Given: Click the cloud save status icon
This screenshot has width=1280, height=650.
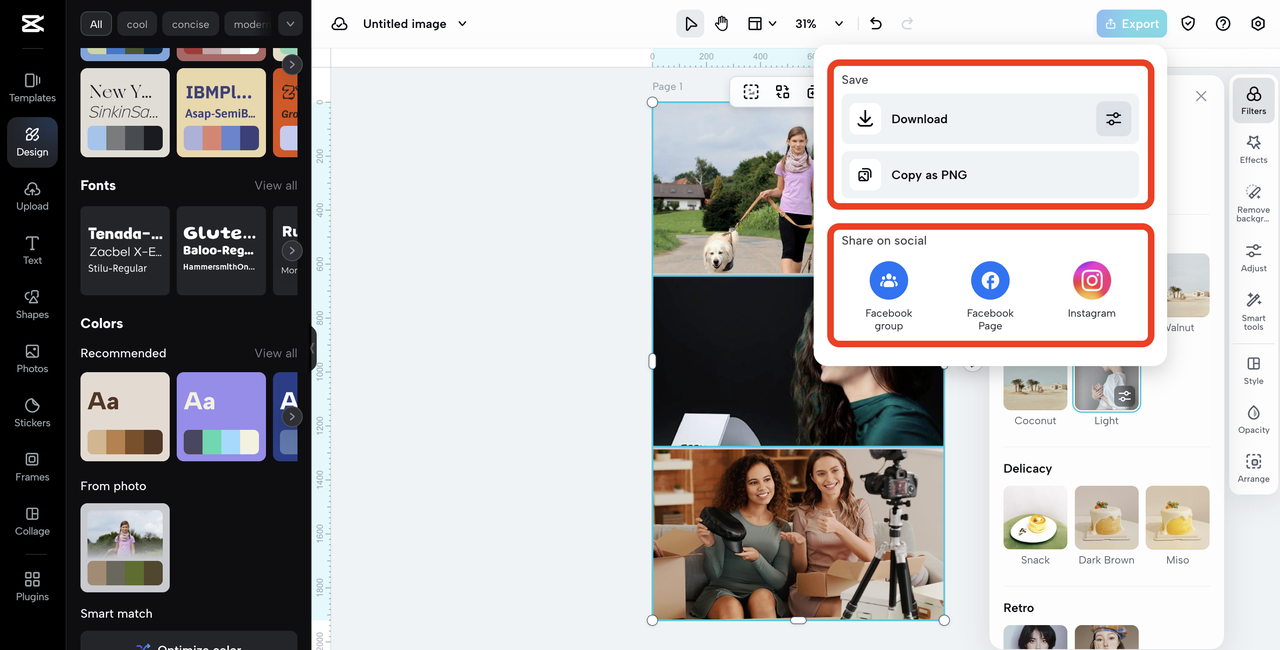Looking at the screenshot, I should [x=340, y=24].
